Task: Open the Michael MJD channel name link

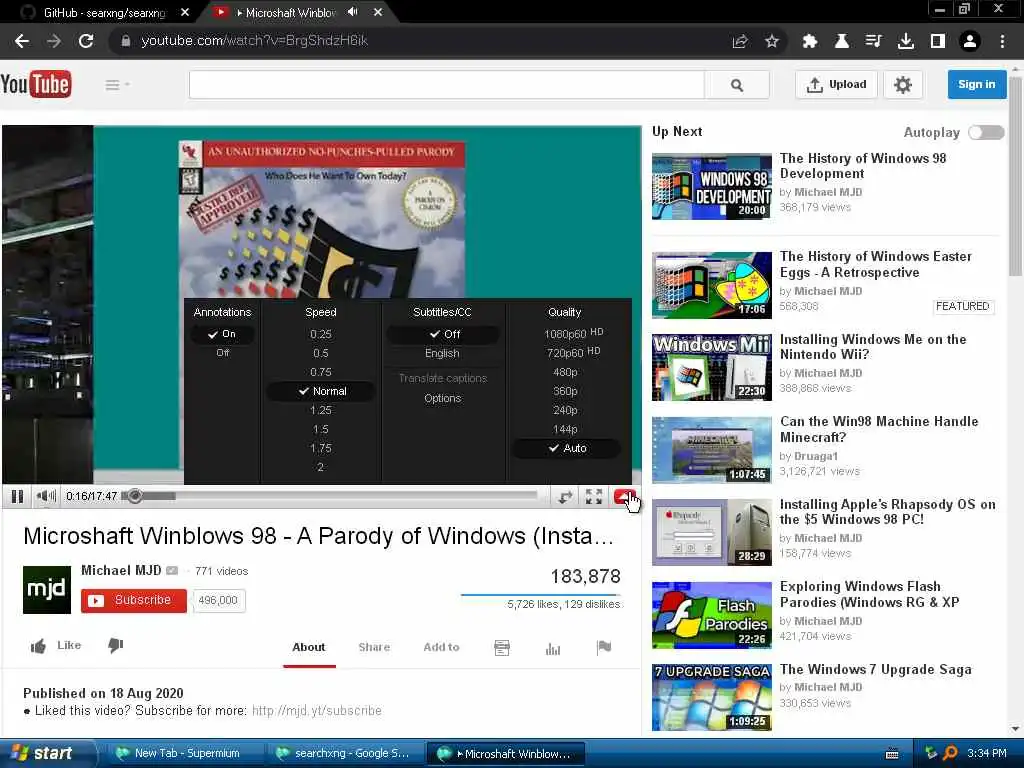Action: pyautogui.click(x=121, y=570)
